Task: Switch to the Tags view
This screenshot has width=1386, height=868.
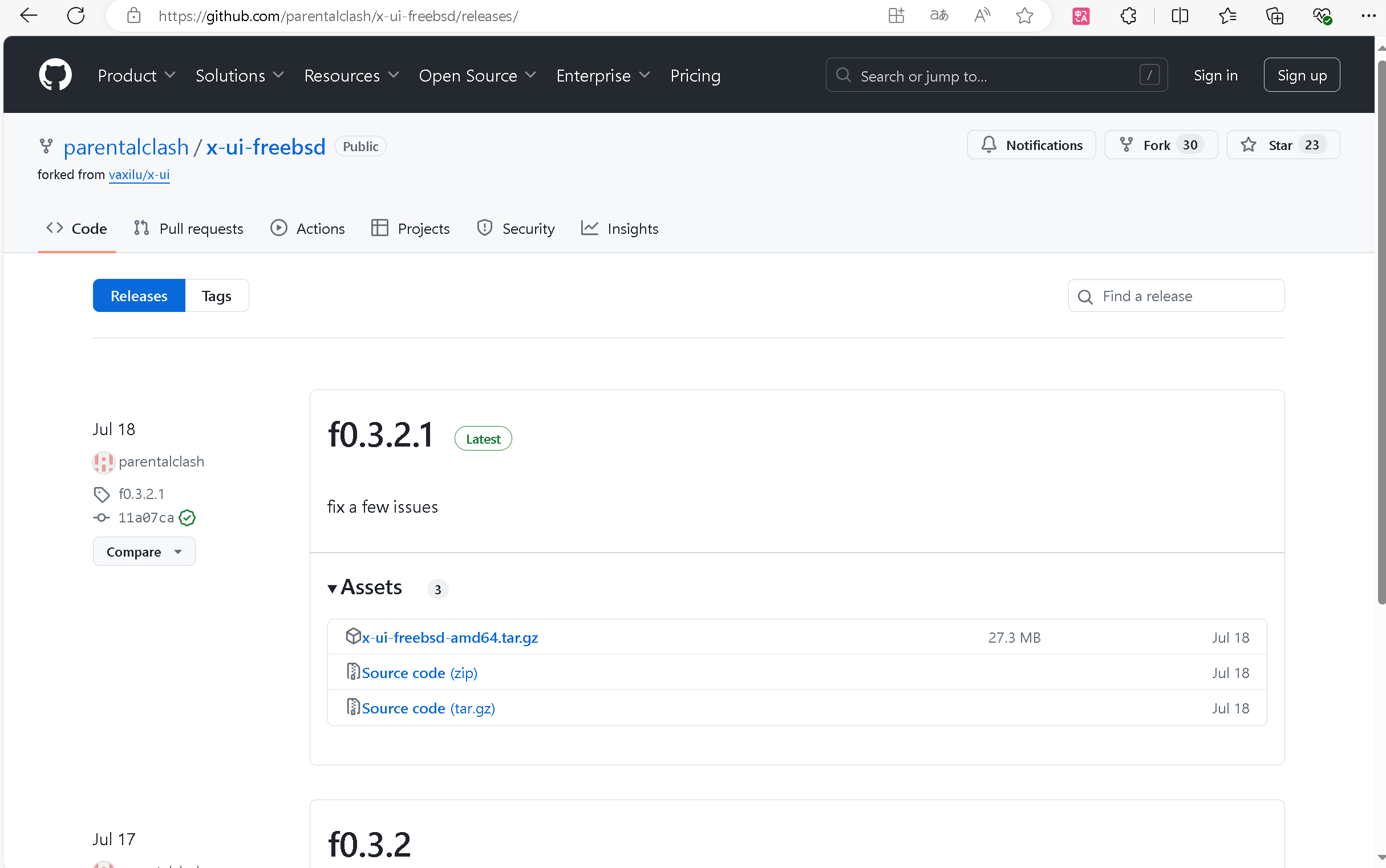Action: (216, 295)
